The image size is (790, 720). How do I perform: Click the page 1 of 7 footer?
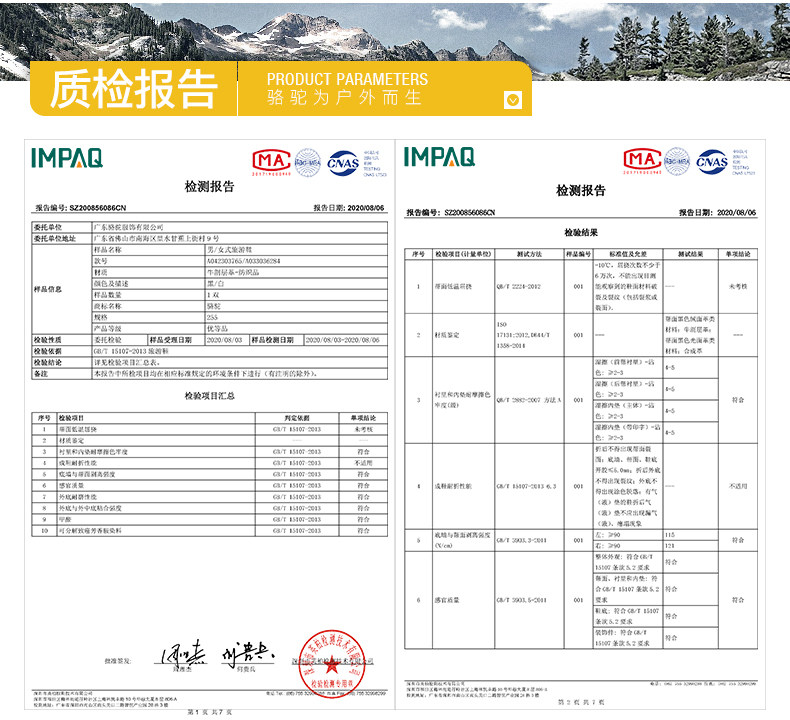point(210,712)
